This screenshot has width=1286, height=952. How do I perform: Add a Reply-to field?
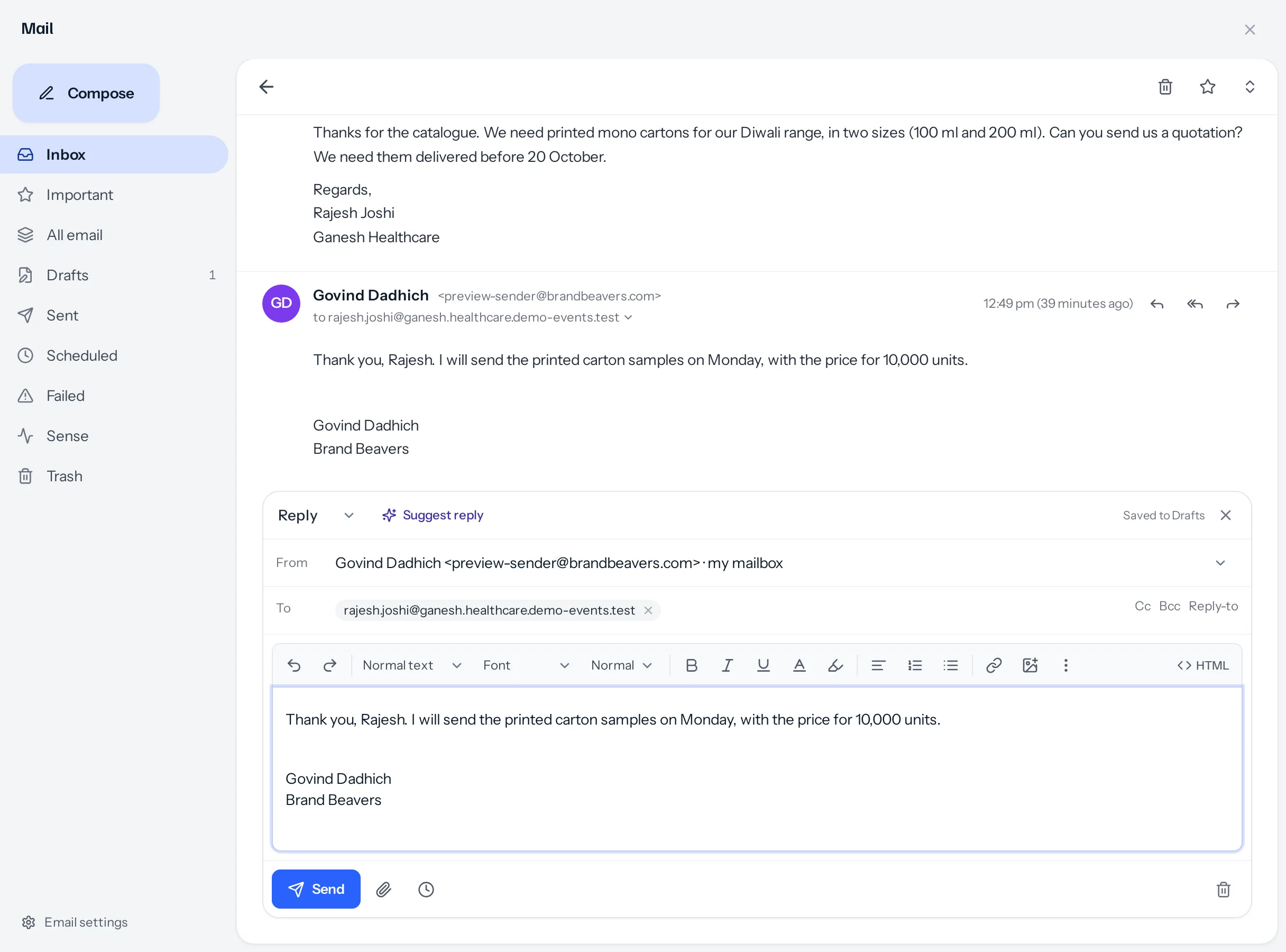pyautogui.click(x=1214, y=606)
